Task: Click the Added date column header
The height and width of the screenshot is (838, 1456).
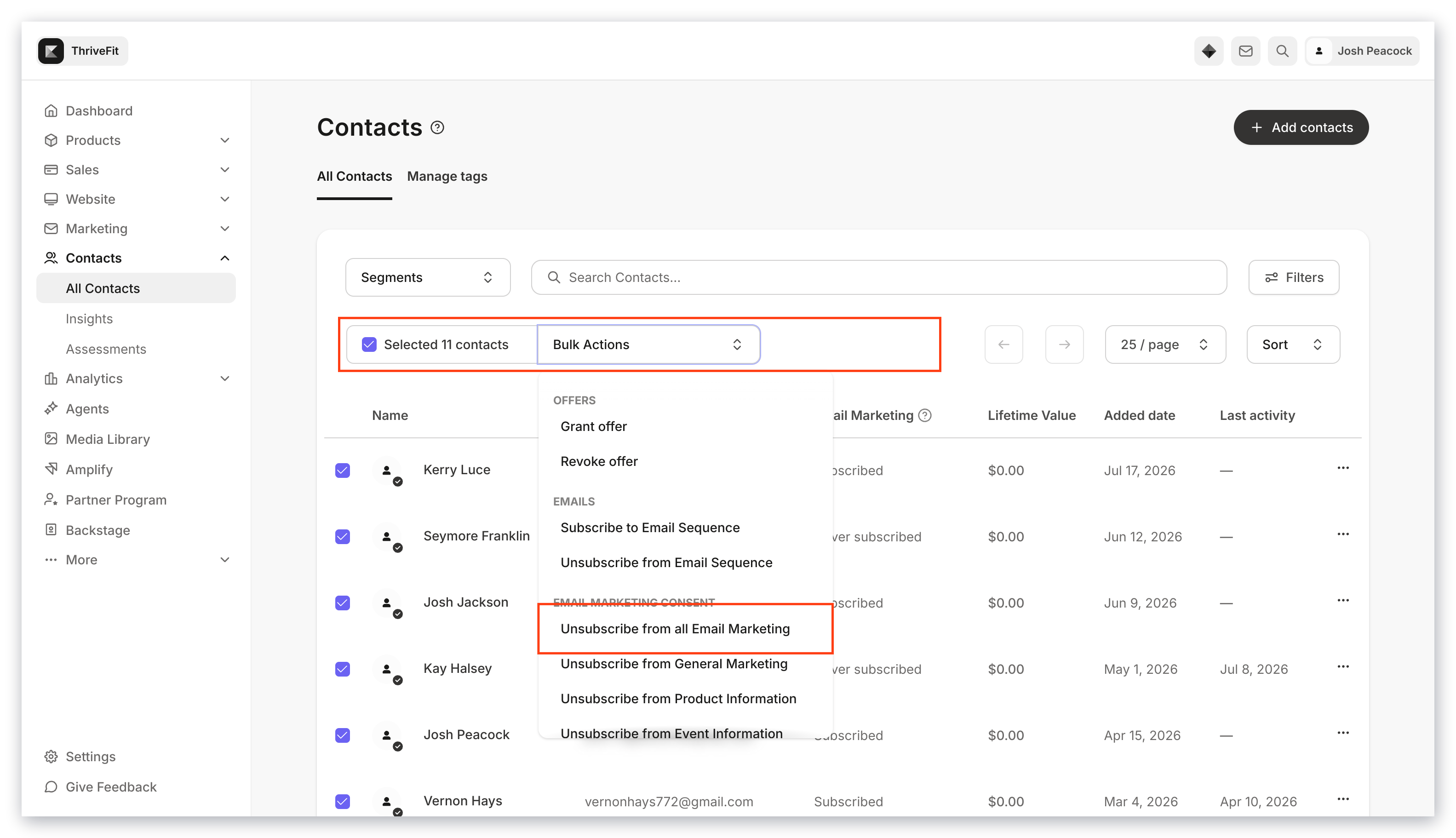Action: tap(1139, 415)
